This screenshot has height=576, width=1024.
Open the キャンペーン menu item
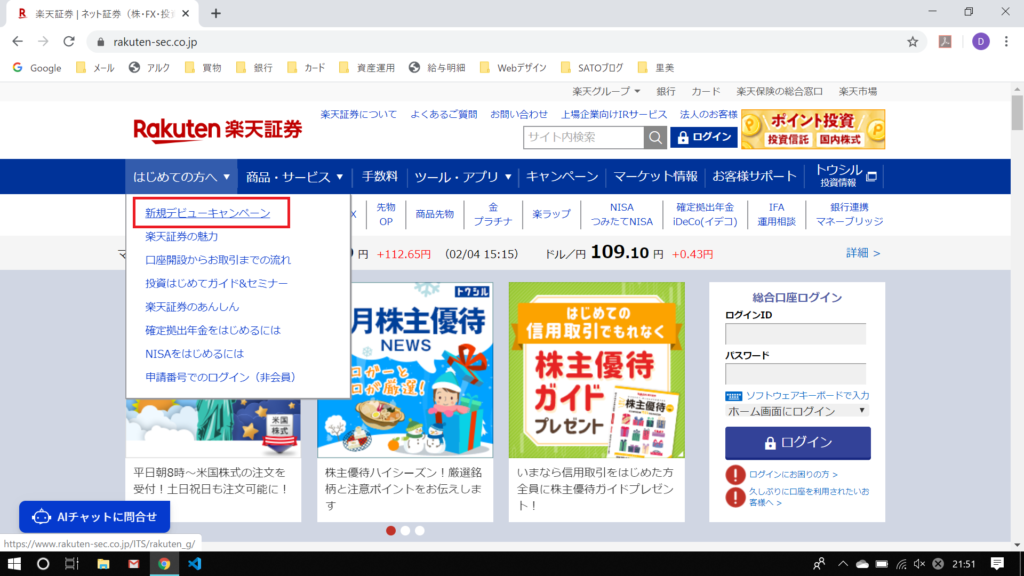(562, 176)
